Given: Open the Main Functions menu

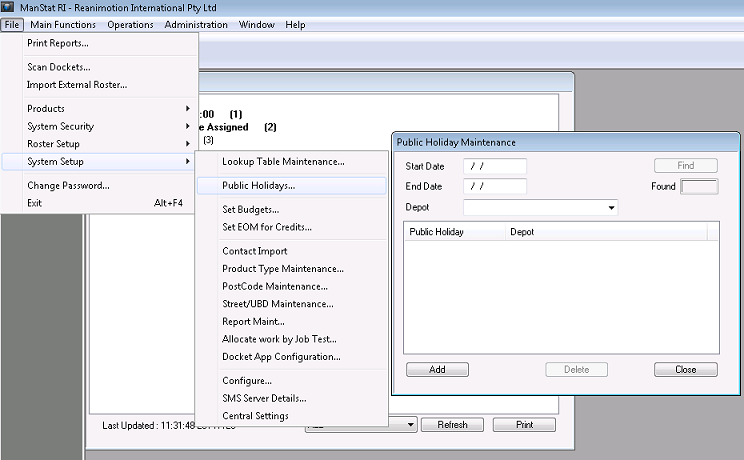Looking at the screenshot, I should click(x=63, y=24).
